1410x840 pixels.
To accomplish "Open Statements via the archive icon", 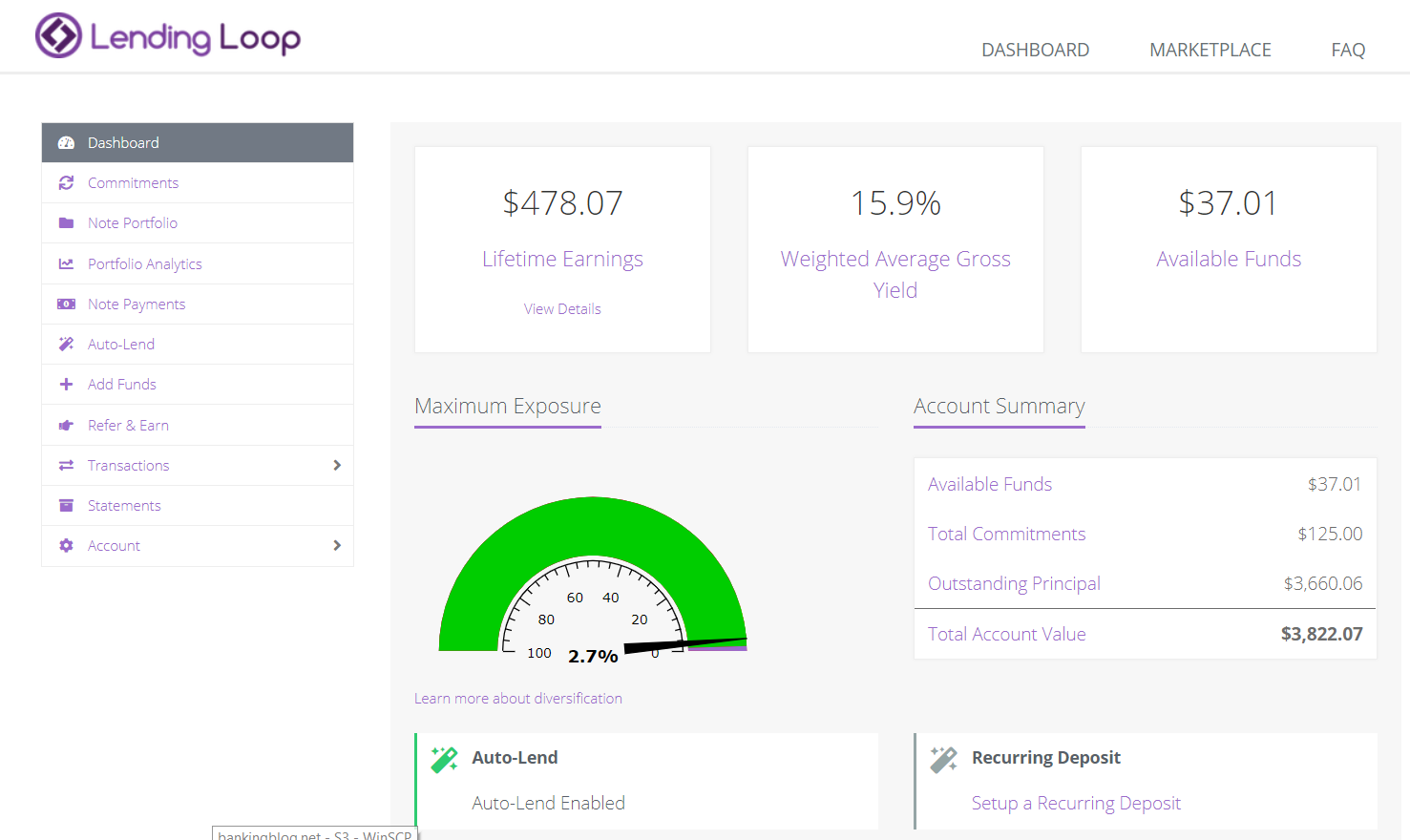I will click(66, 505).
